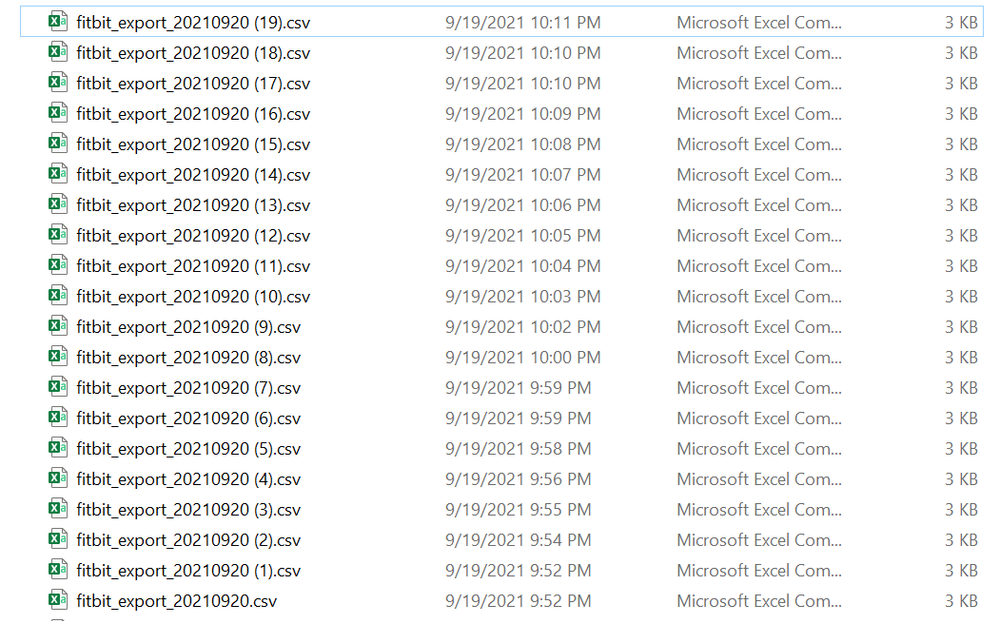Click the 3 KB size for (5).csv
Screen dimensions: 999x621
coord(961,449)
